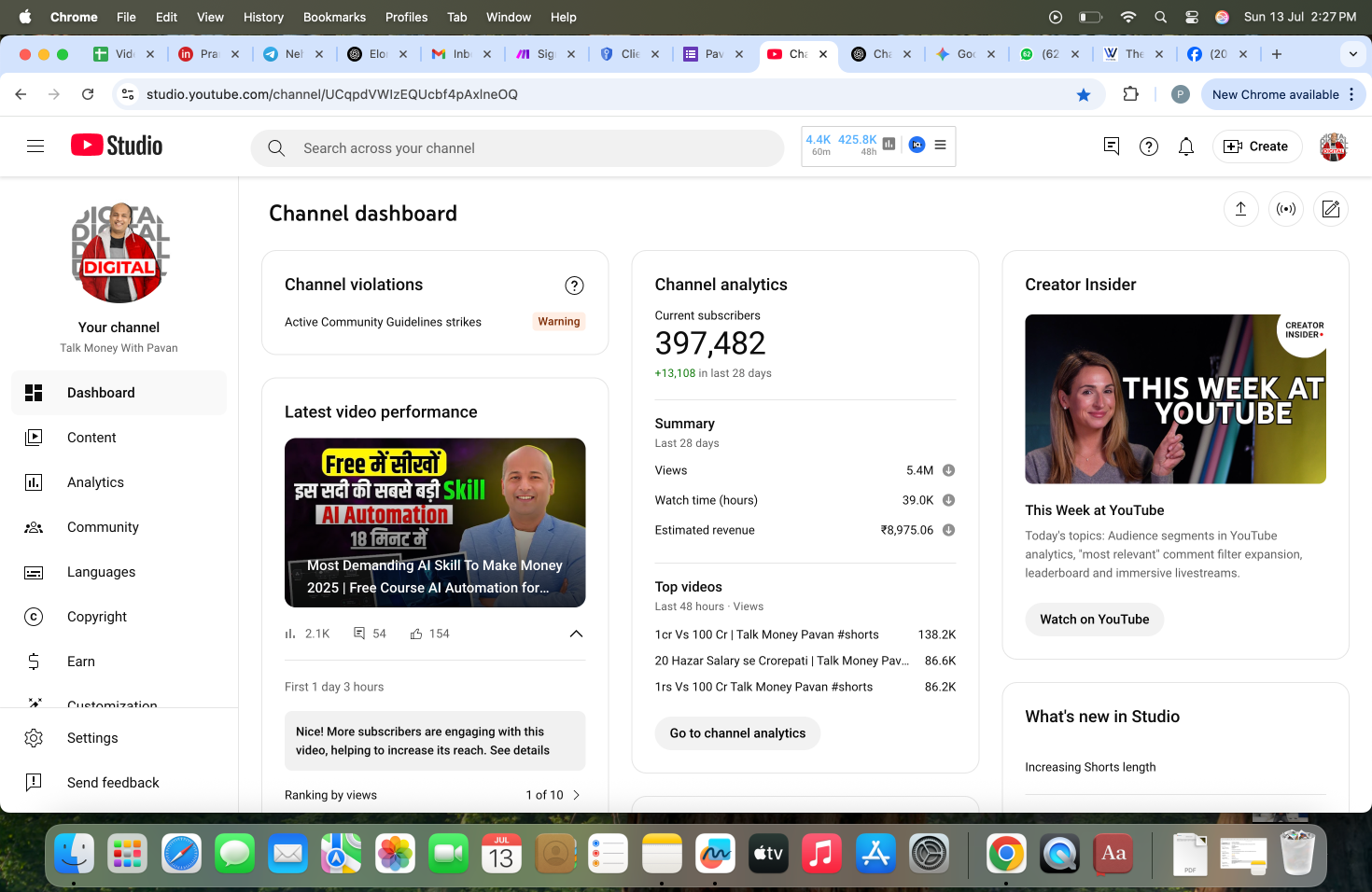
Task: Open the Analytics sidebar item
Action: [x=95, y=482]
